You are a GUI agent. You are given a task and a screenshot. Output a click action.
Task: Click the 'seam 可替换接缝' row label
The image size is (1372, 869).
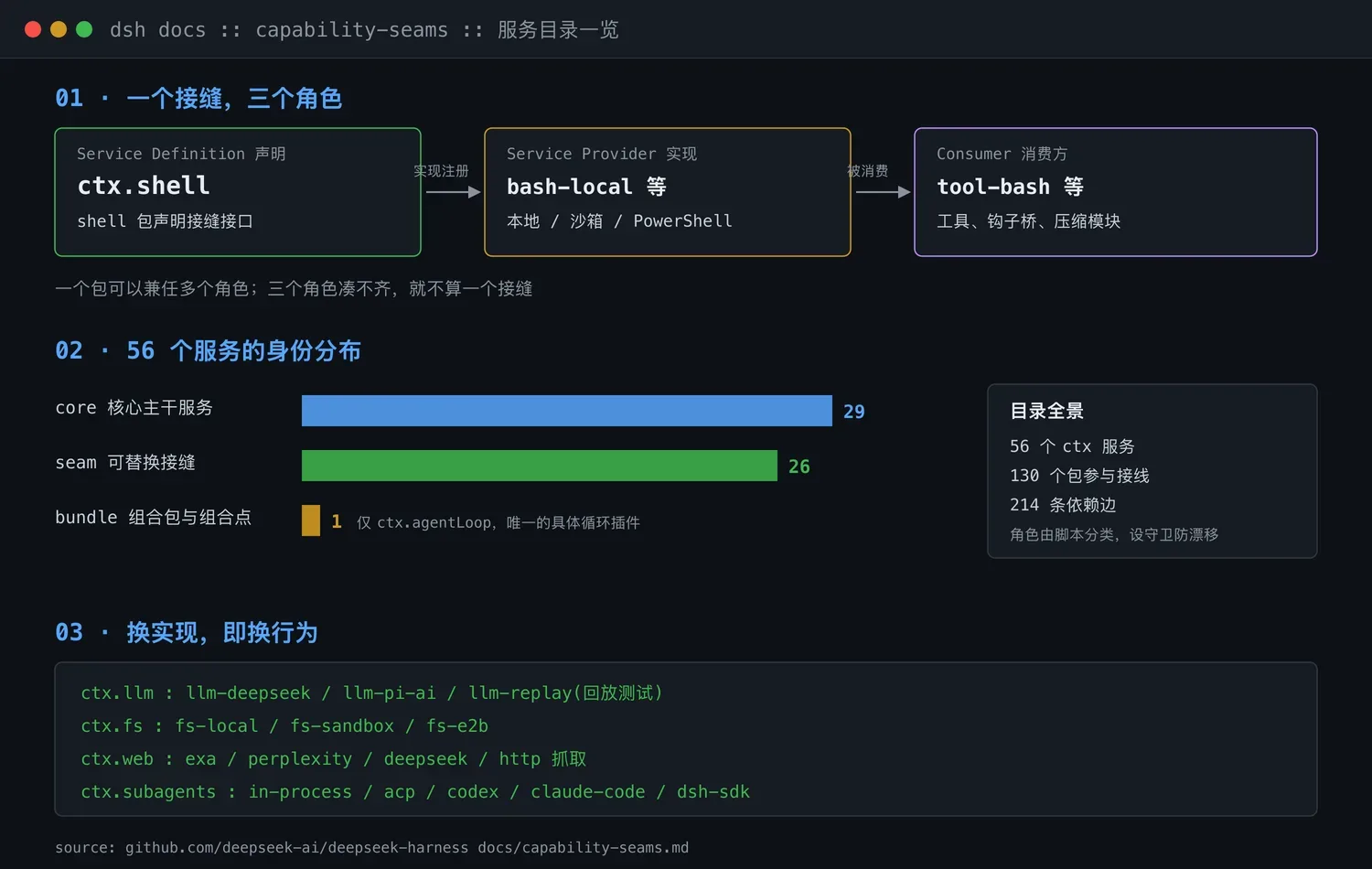click(x=125, y=463)
